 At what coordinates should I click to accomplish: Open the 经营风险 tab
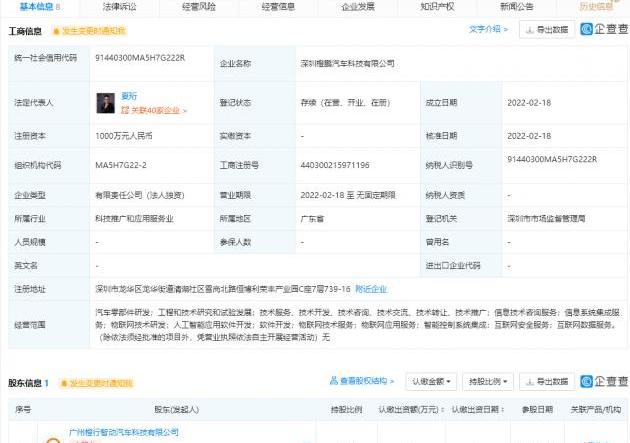pos(198,6)
